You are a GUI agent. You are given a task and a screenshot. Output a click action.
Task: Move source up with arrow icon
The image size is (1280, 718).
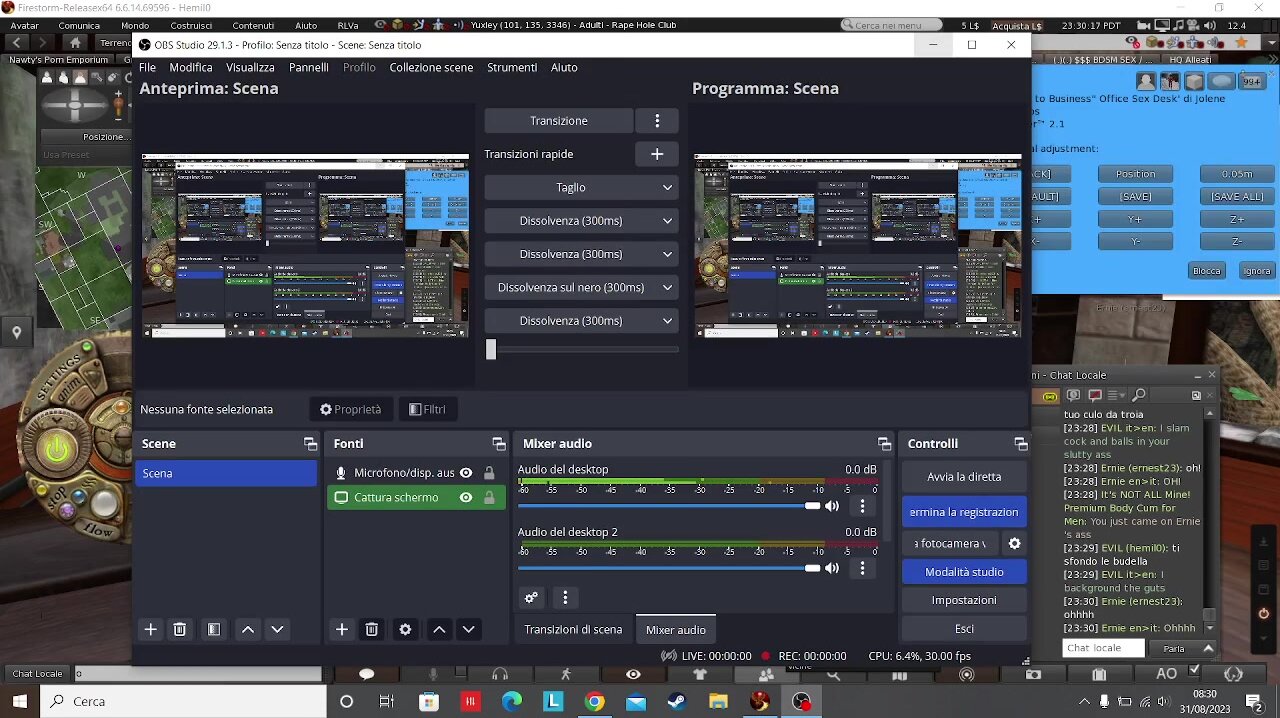pos(439,629)
